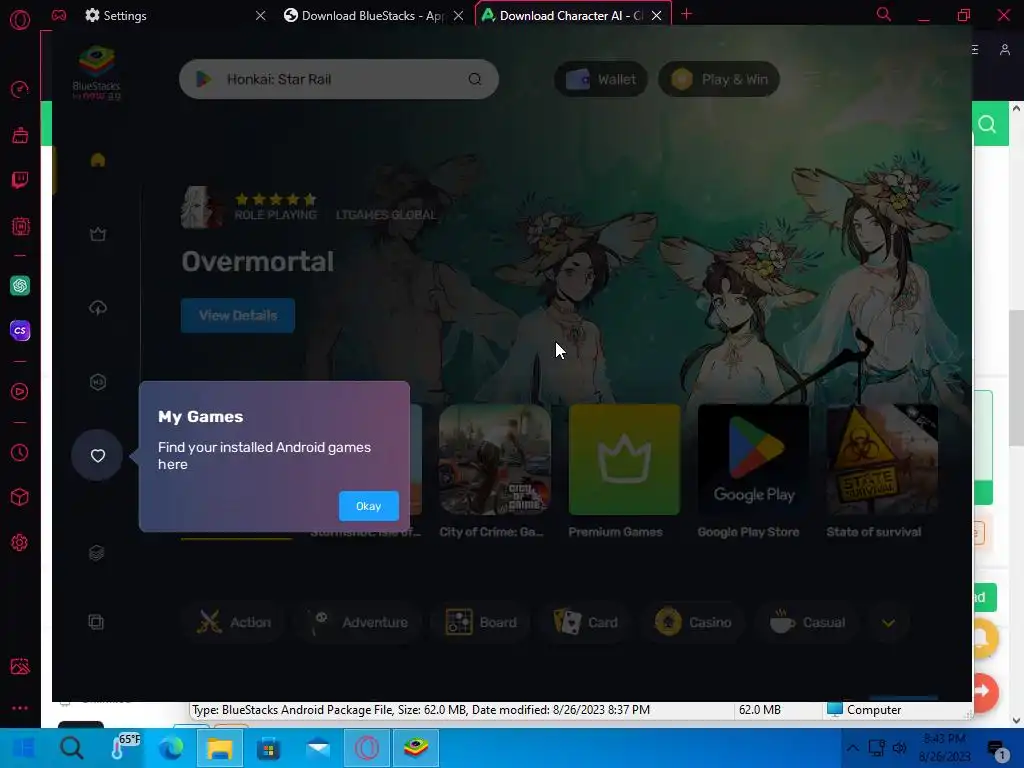Expand more categories chevron
The width and height of the screenshot is (1024, 768).
point(888,623)
